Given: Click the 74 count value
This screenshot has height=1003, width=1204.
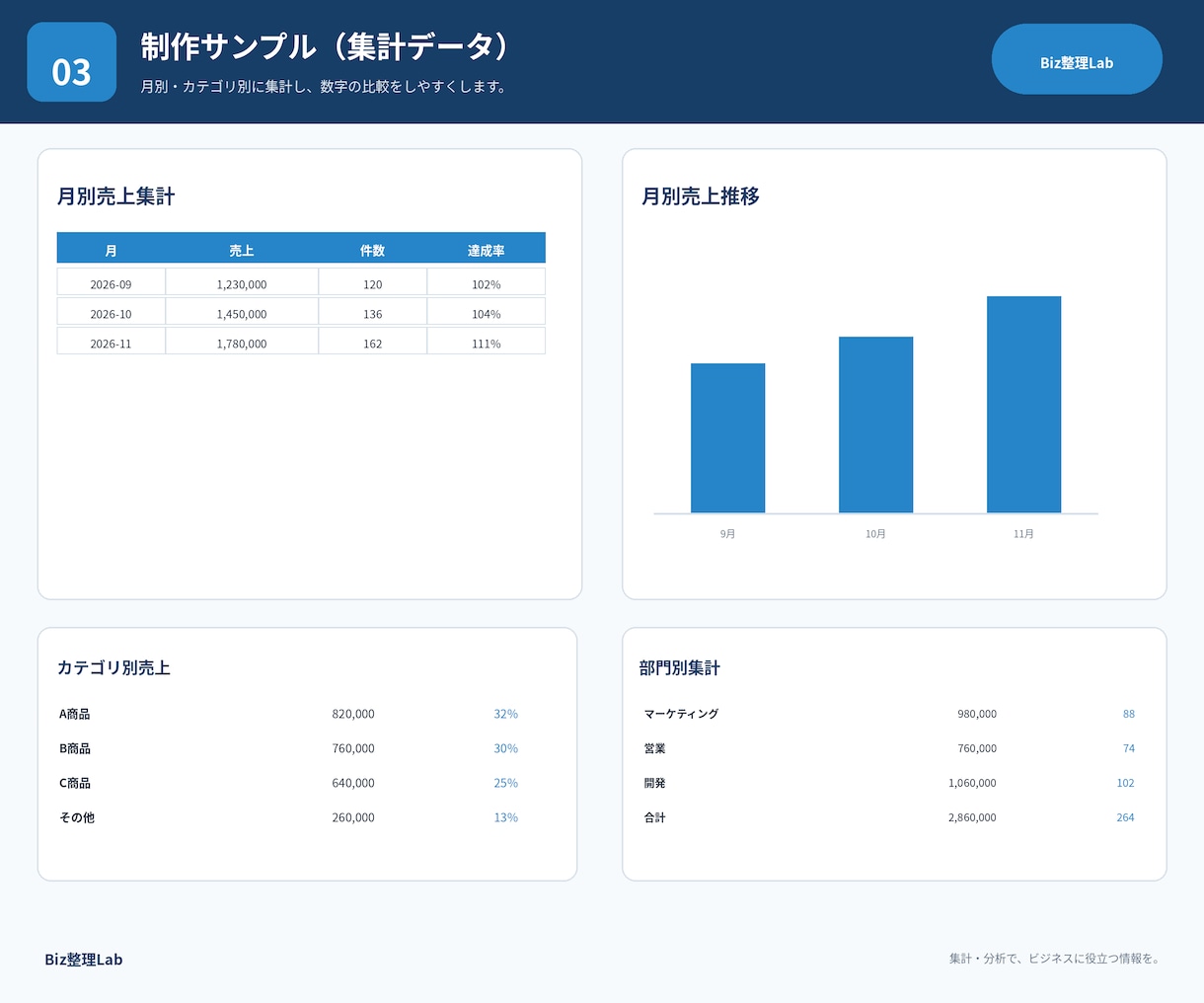Looking at the screenshot, I should point(1129,748).
